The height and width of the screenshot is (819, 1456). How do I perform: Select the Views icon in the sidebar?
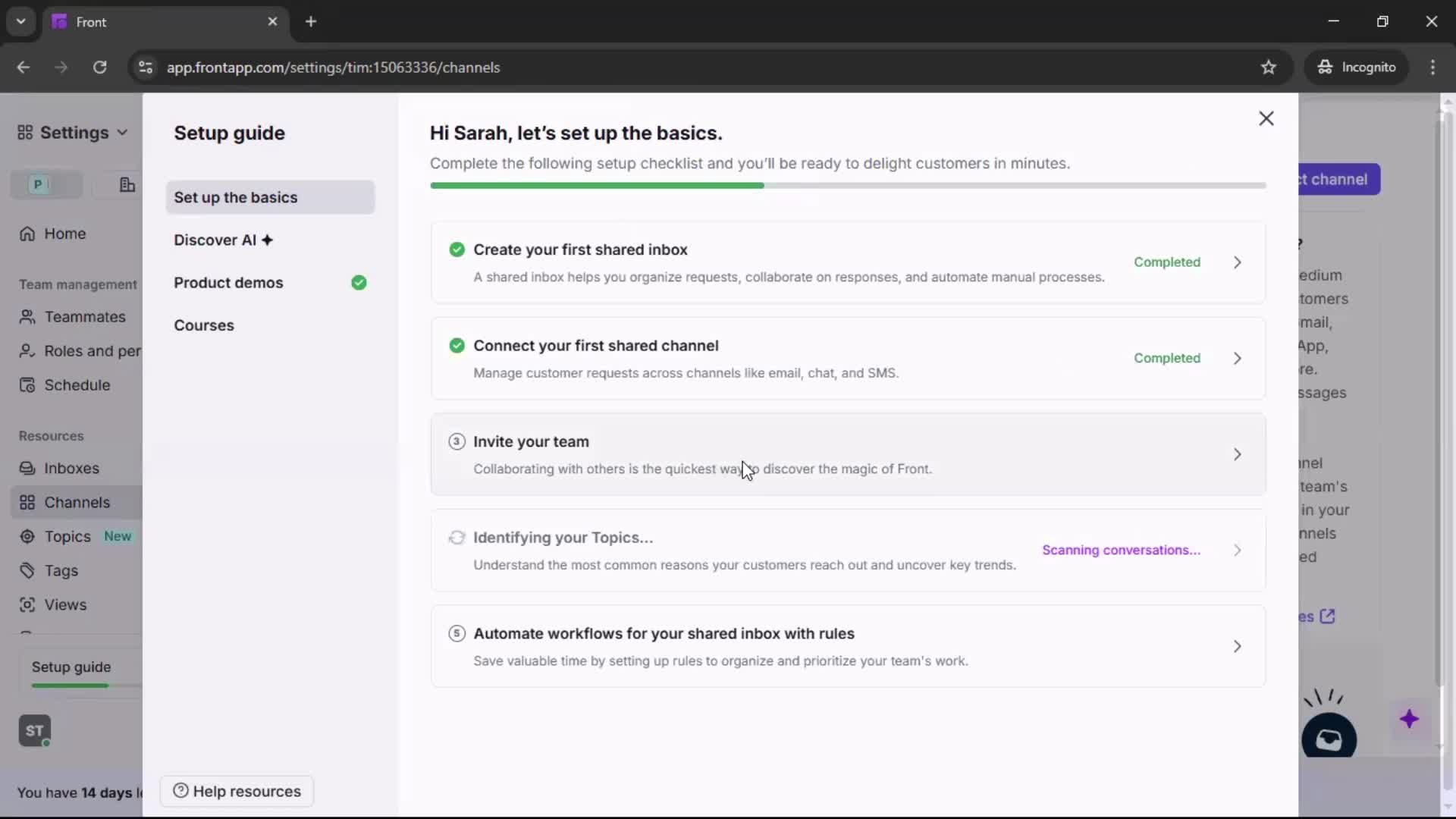[27, 605]
